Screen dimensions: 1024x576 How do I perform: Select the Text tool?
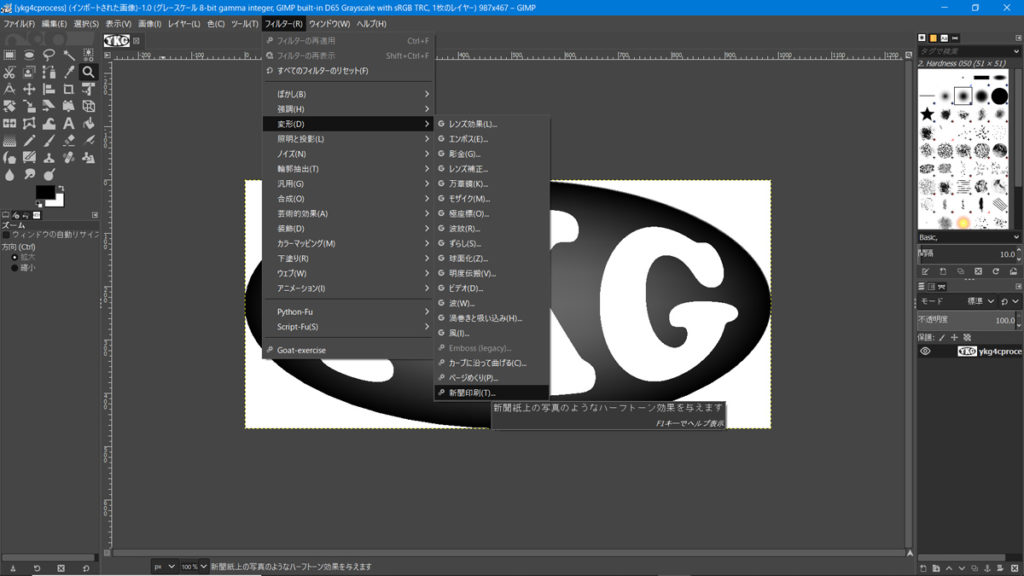pos(69,123)
